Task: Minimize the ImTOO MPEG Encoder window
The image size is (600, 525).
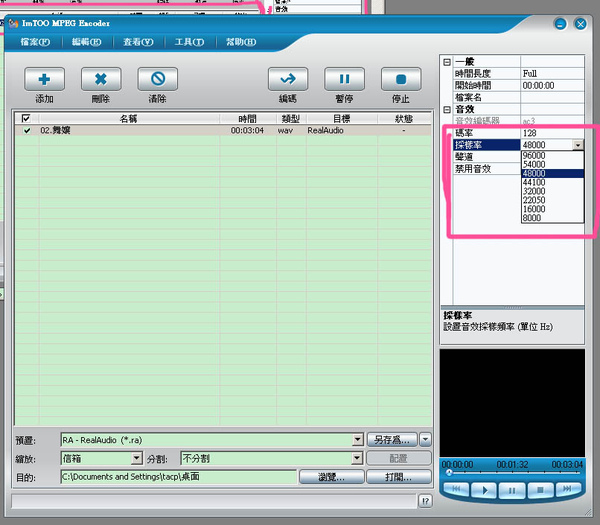Action: (x=561, y=24)
